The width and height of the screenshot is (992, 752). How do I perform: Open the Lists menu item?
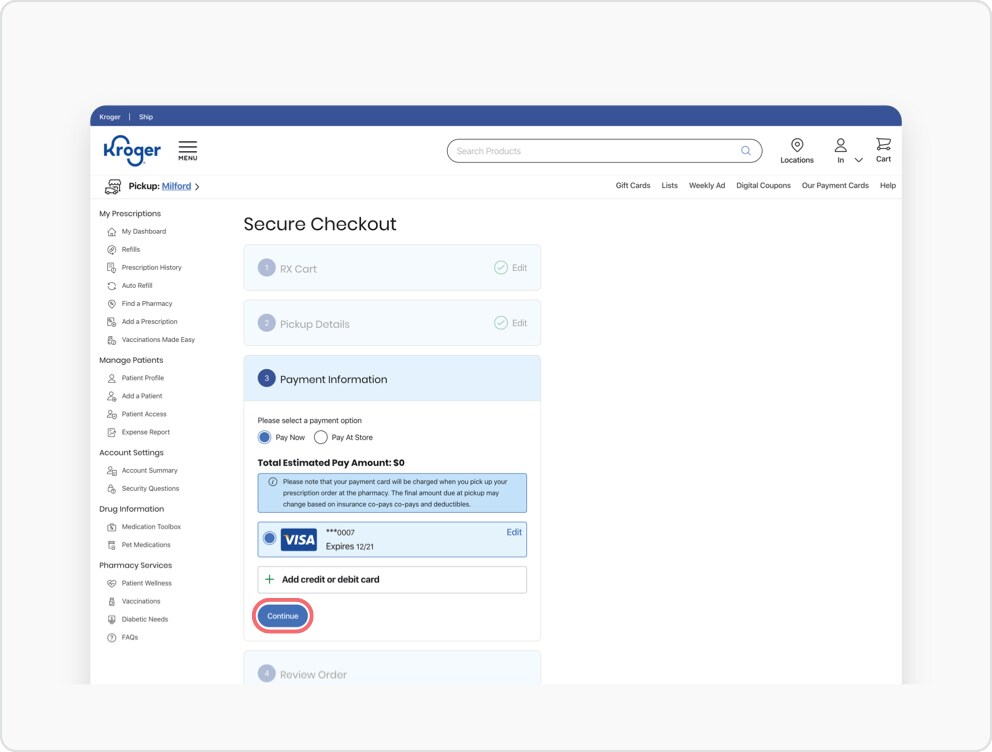(x=669, y=185)
